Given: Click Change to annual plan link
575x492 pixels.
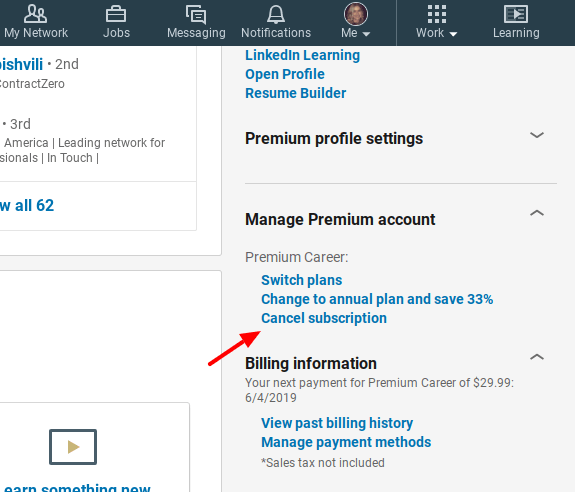Looking at the screenshot, I should point(377,299).
